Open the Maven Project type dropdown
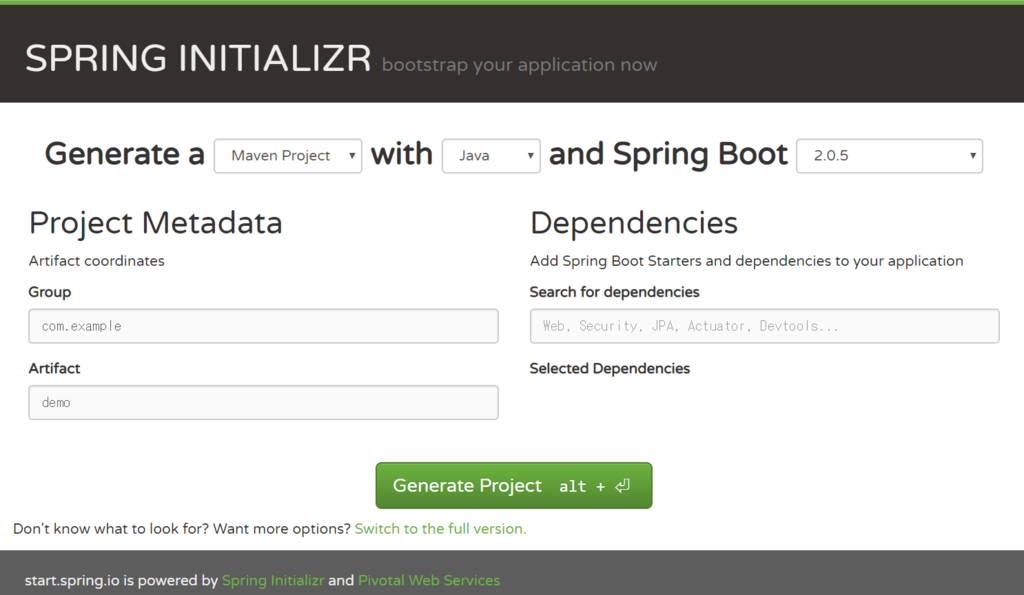 tap(288, 155)
